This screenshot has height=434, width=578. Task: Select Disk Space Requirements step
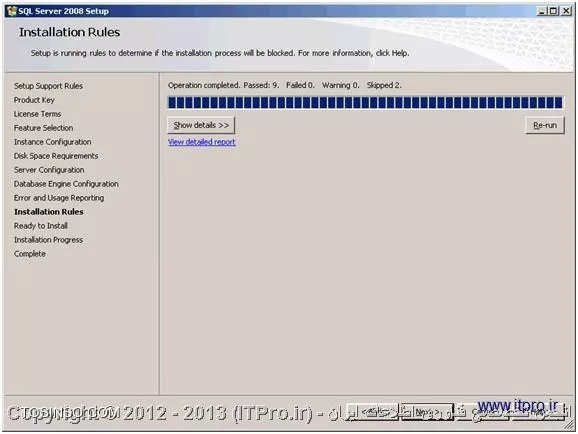click(x=56, y=156)
